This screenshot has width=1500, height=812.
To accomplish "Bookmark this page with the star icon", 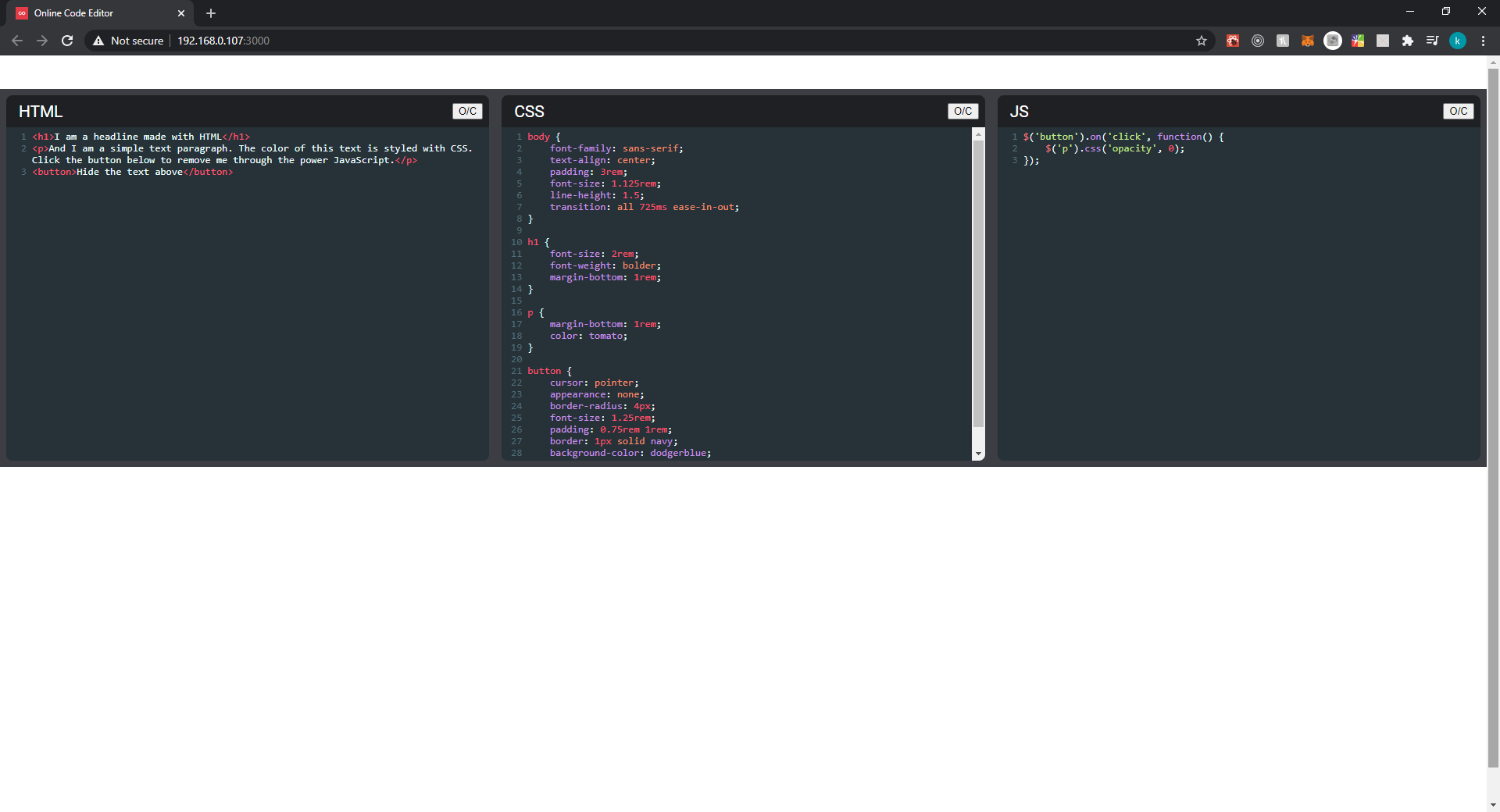I will coord(1202,41).
